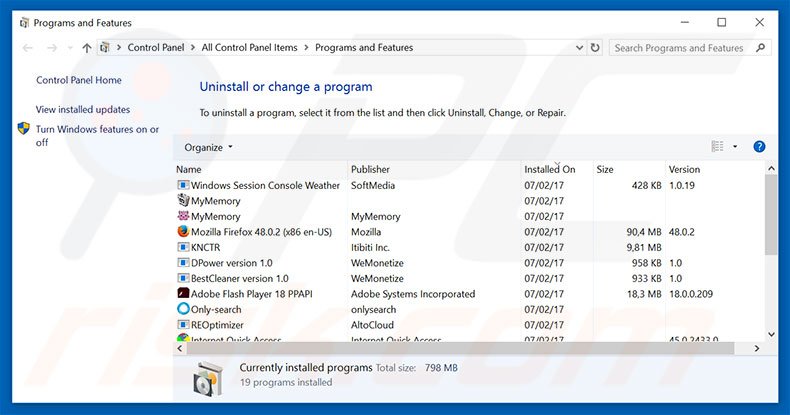The image size is (790, 415).
Task: Select MyMemory icon with MyMemory publisher
Action: click(x=183, y=216)
